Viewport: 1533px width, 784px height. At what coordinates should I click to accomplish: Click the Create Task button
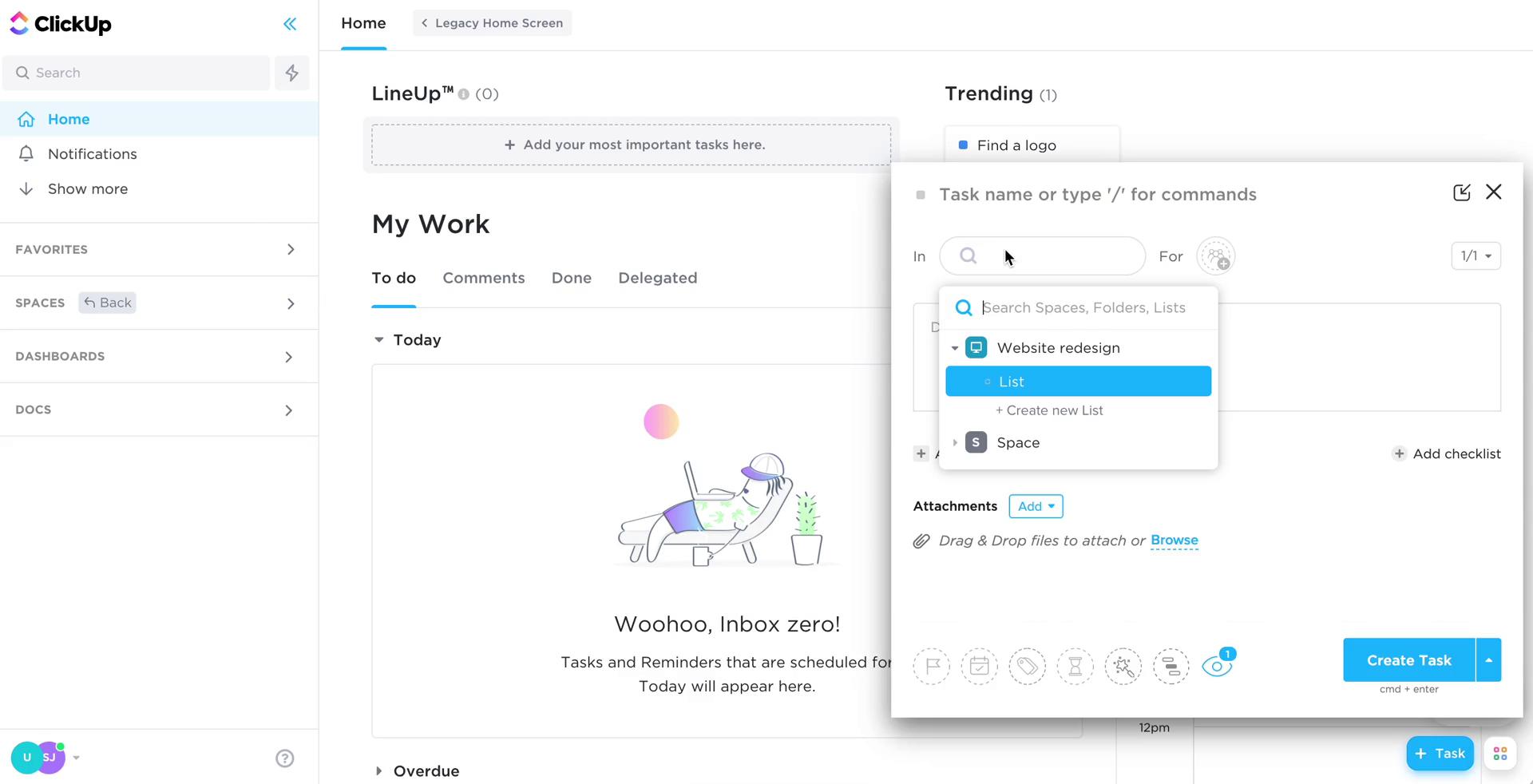(1409, 660)
